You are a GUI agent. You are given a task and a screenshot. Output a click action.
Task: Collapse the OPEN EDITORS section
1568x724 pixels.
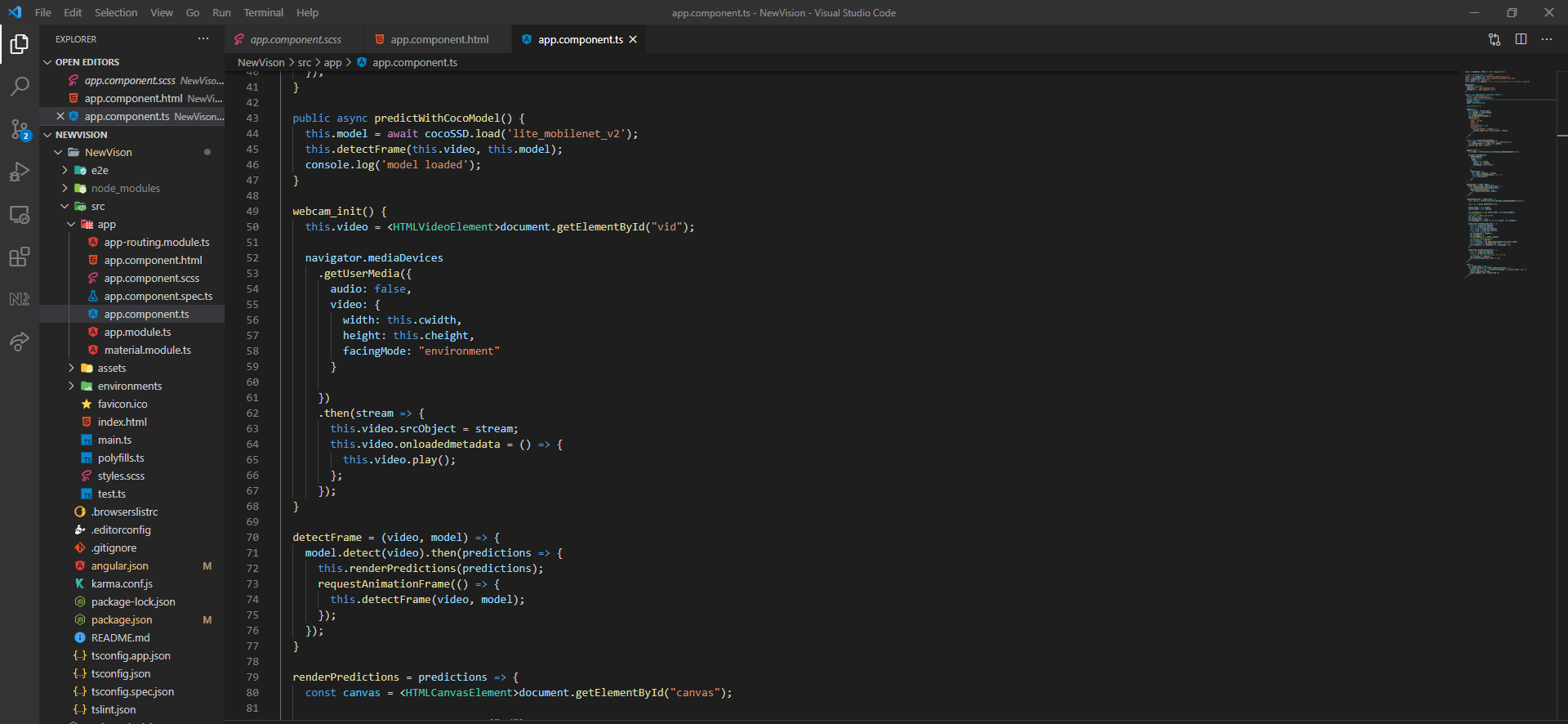click(x=87, y=62)
